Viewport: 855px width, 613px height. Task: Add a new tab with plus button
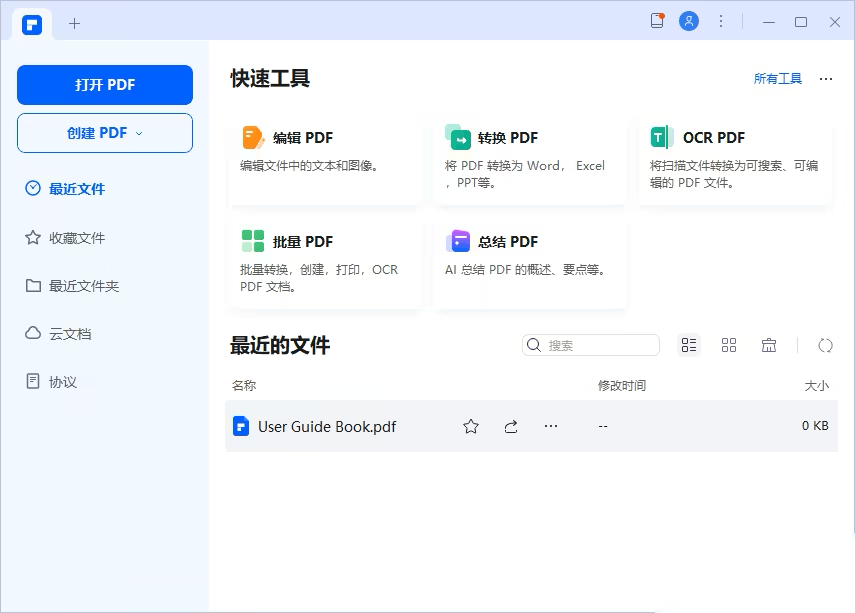[74, 23]
